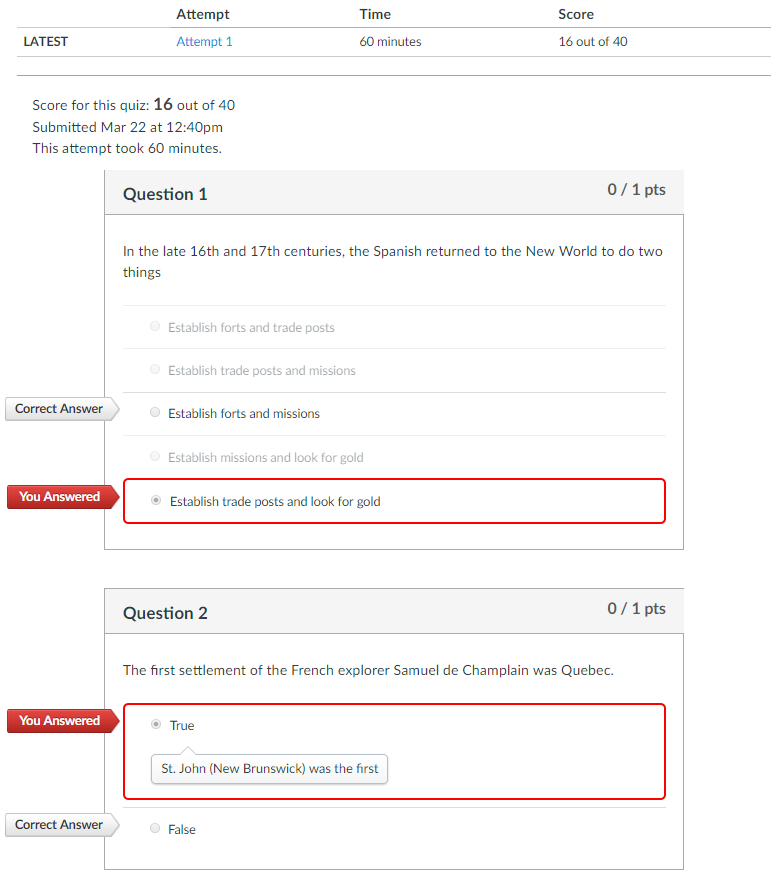The height and width of the screenshot is (888, 774).
Task: Click Question 2 You Answered red tag
Action: click(62, 721)
